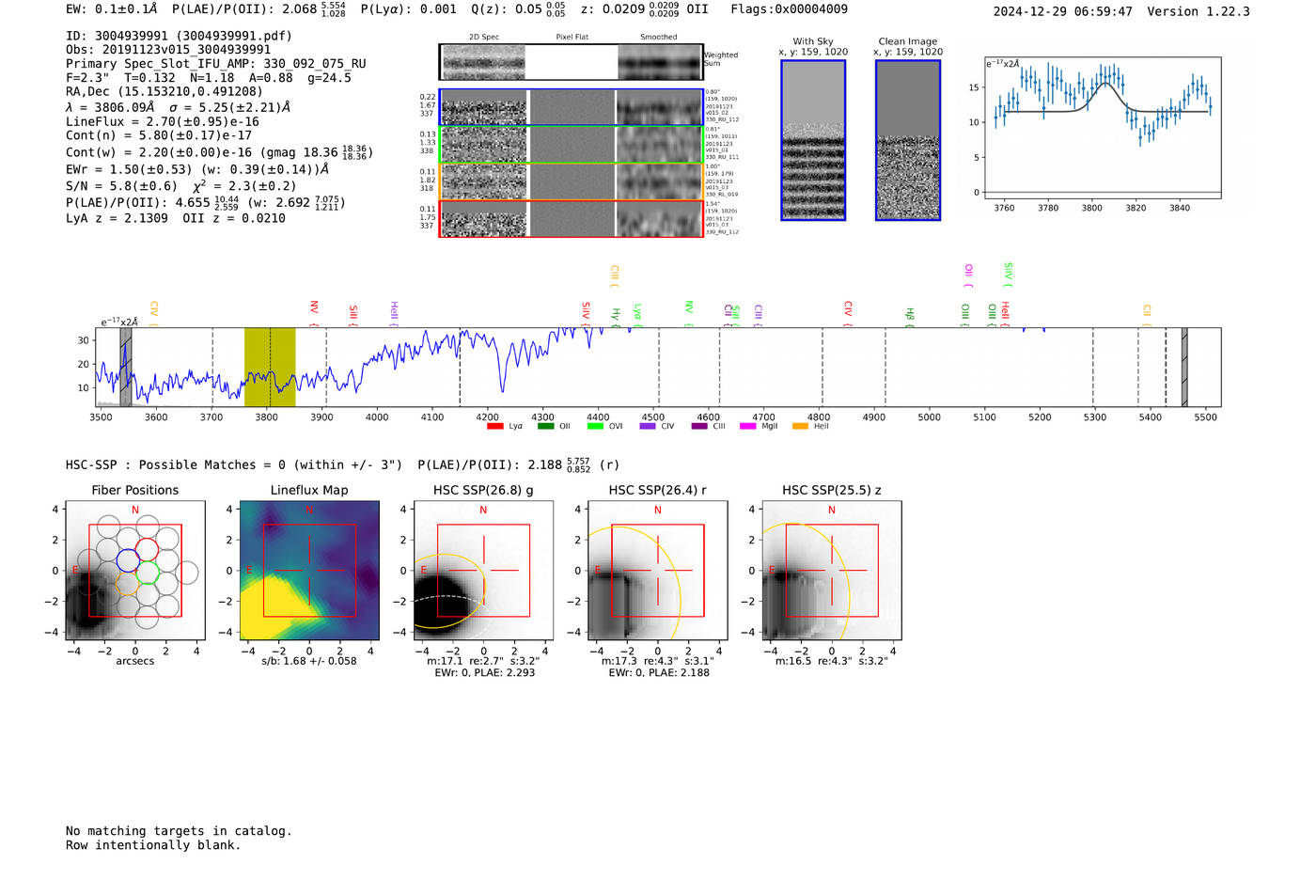
Task: Open the HSC SSP(25.5) z image
Action: coord(832,571)
